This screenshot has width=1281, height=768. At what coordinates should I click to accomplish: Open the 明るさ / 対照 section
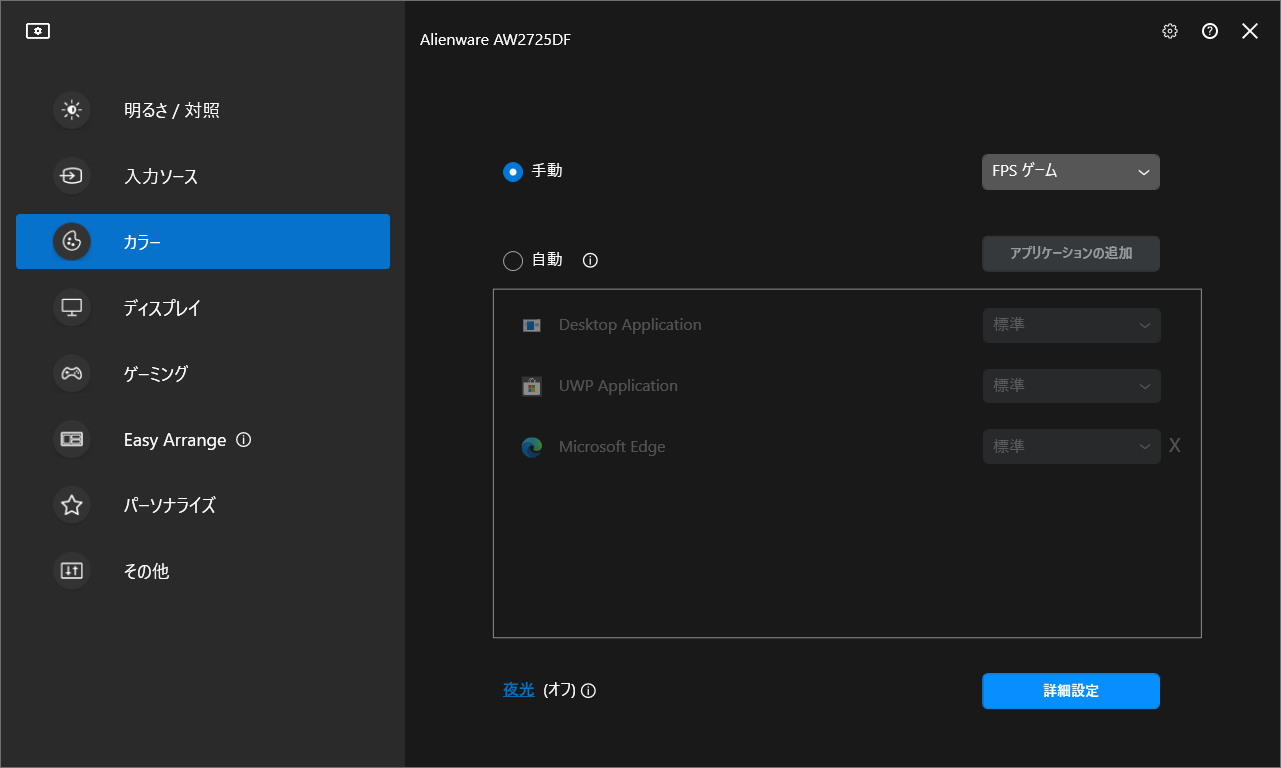click(203, 110)
